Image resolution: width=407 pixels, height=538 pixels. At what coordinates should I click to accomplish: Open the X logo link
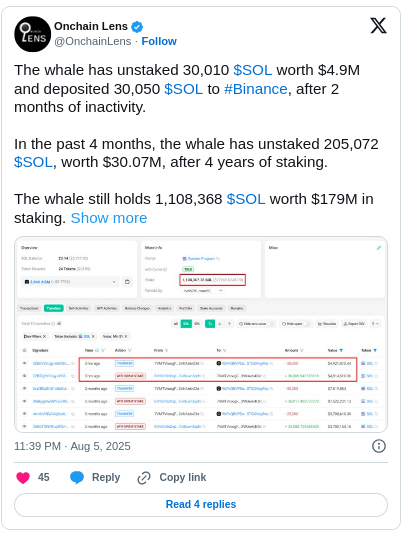(x=379, y=26)
